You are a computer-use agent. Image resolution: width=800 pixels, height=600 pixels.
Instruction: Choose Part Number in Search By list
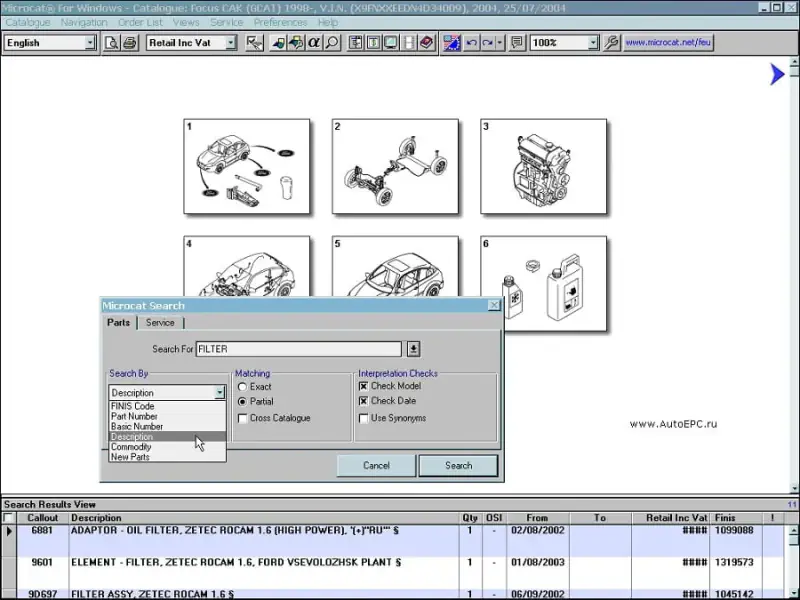[134, 417]
